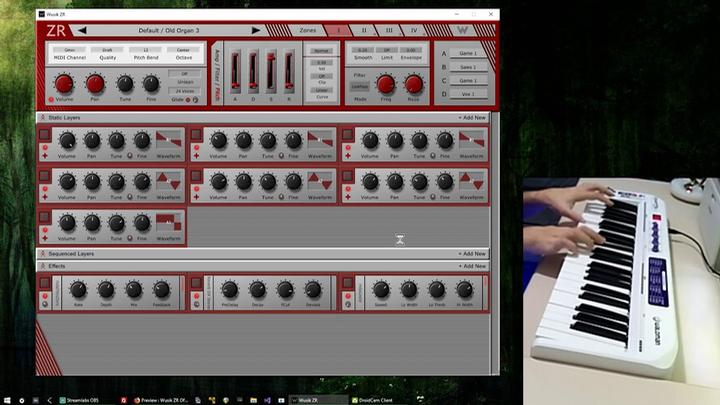720x405 pixels.
Task: Toggle enable box on the PreDelay/Decay effect
Action: coord(196,282)
